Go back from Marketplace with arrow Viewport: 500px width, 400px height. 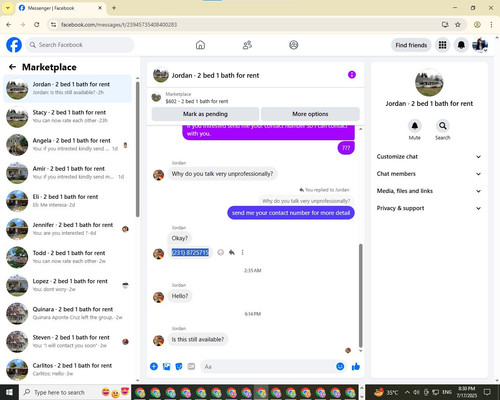[12, 67]
